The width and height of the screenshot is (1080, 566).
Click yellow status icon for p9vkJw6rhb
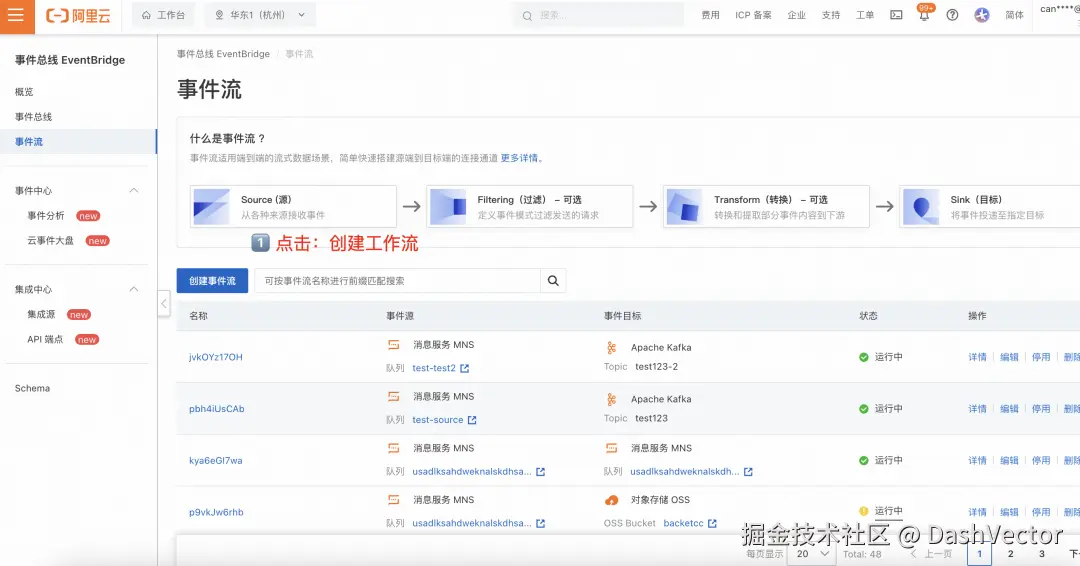pyautogui.click(x=863, y=511)
